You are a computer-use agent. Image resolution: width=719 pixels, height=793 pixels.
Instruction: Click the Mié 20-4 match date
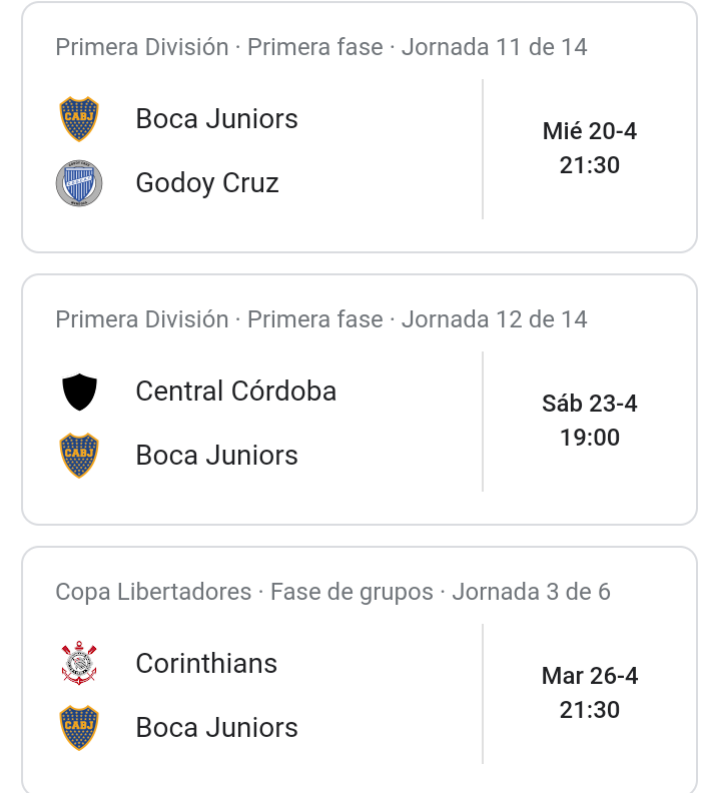(x=590, y=131)
